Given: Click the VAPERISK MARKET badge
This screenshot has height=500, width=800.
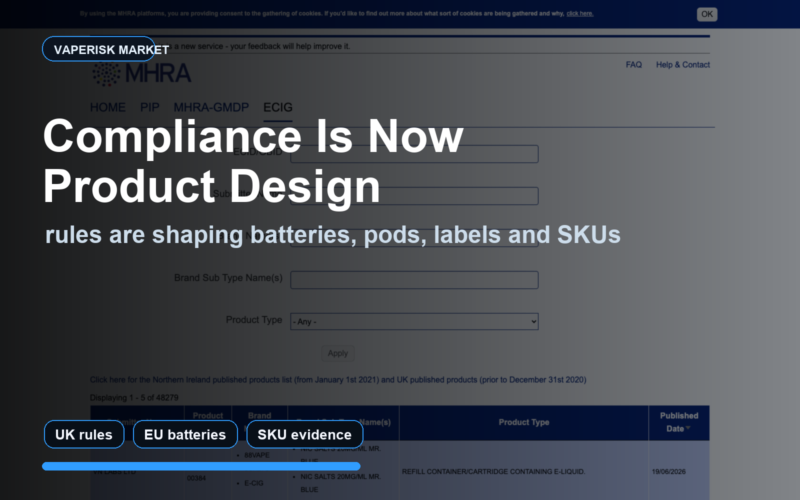Looking at the screenshot, I should point(99,49).
